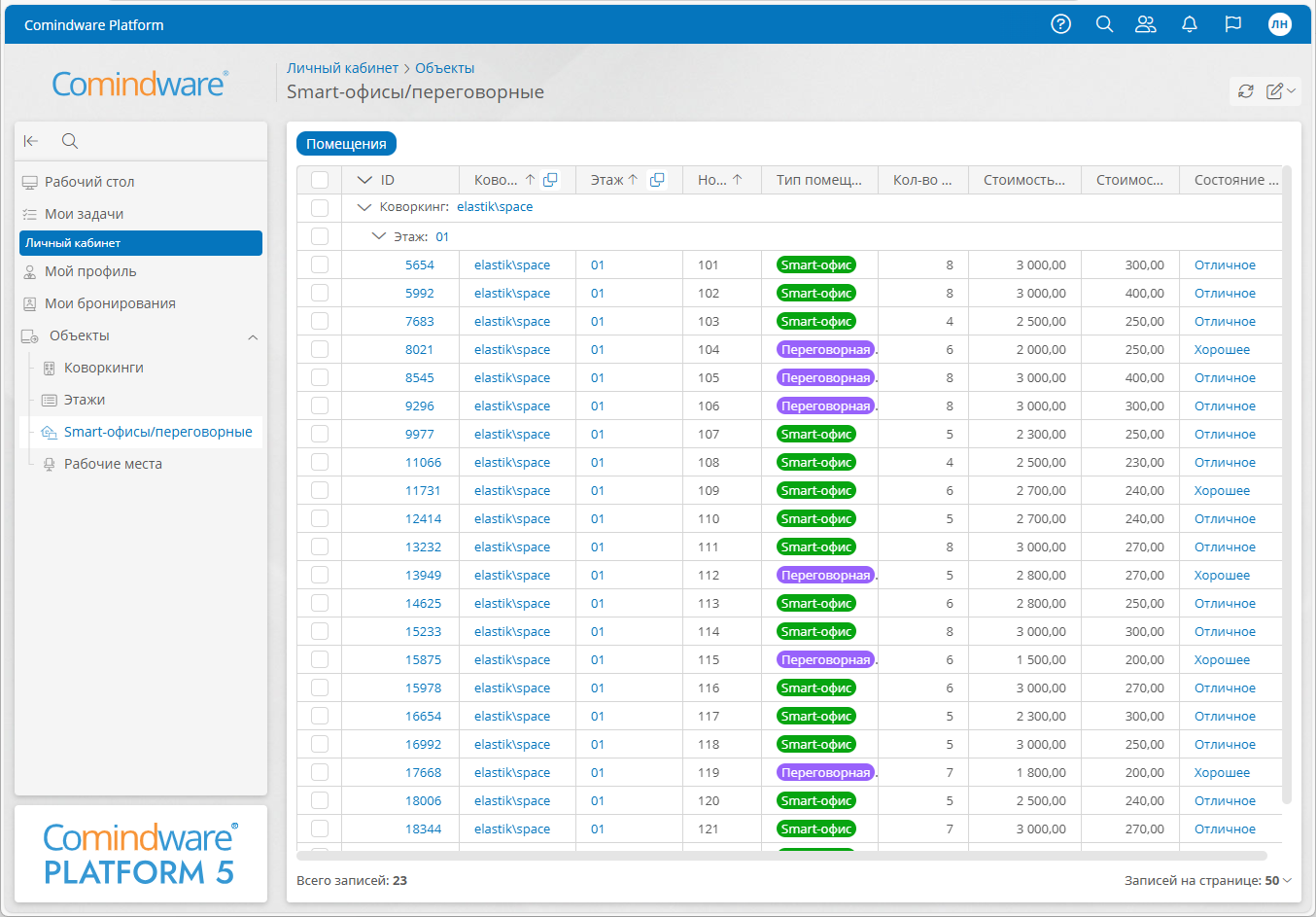
Task: Open Мой профиль in sidebar
Action: [x=141, y=271]
